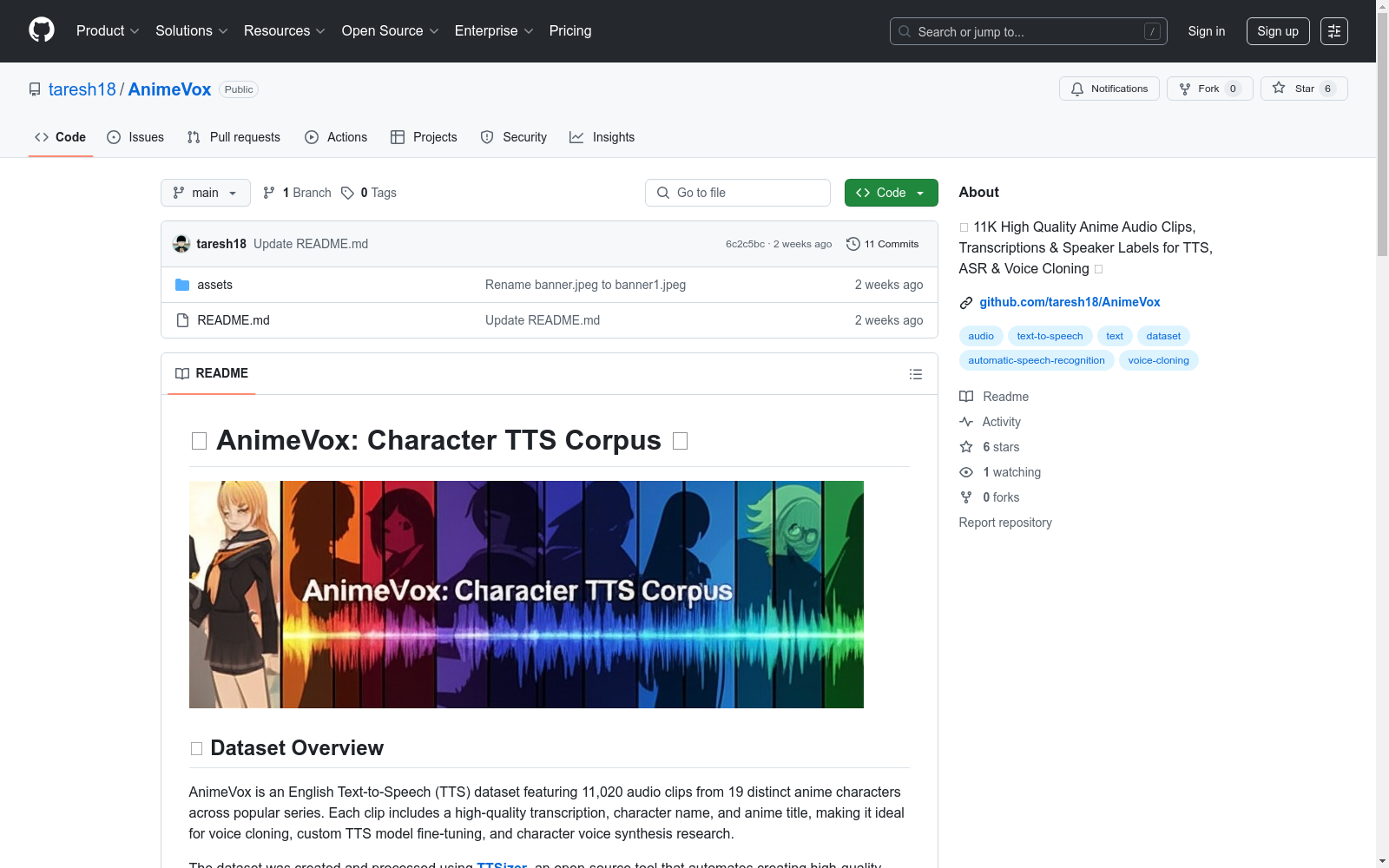
Task: Click the star icon beside 6 stars
Action: (x=966, y=447)
